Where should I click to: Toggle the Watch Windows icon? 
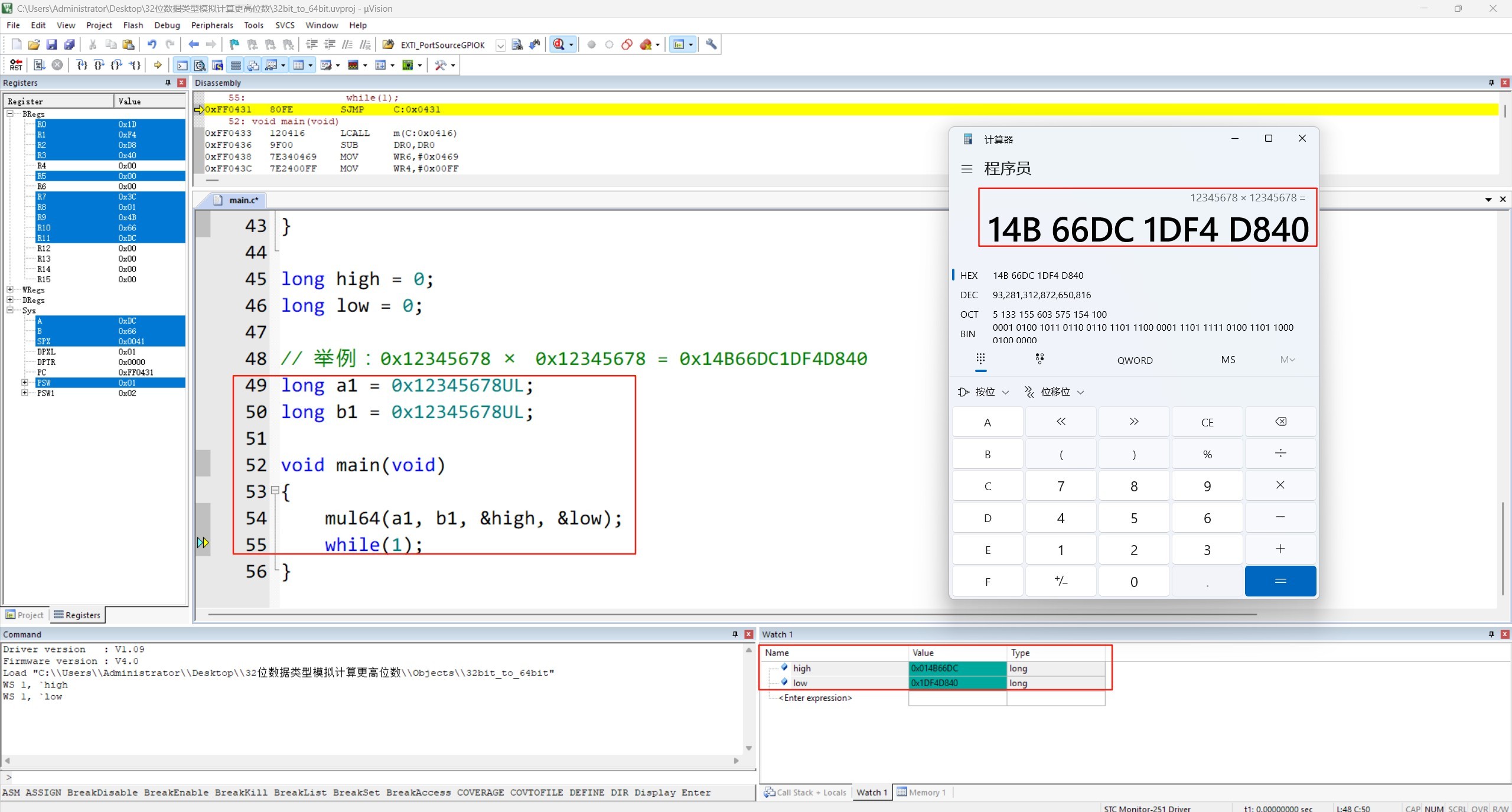point(272,65)
